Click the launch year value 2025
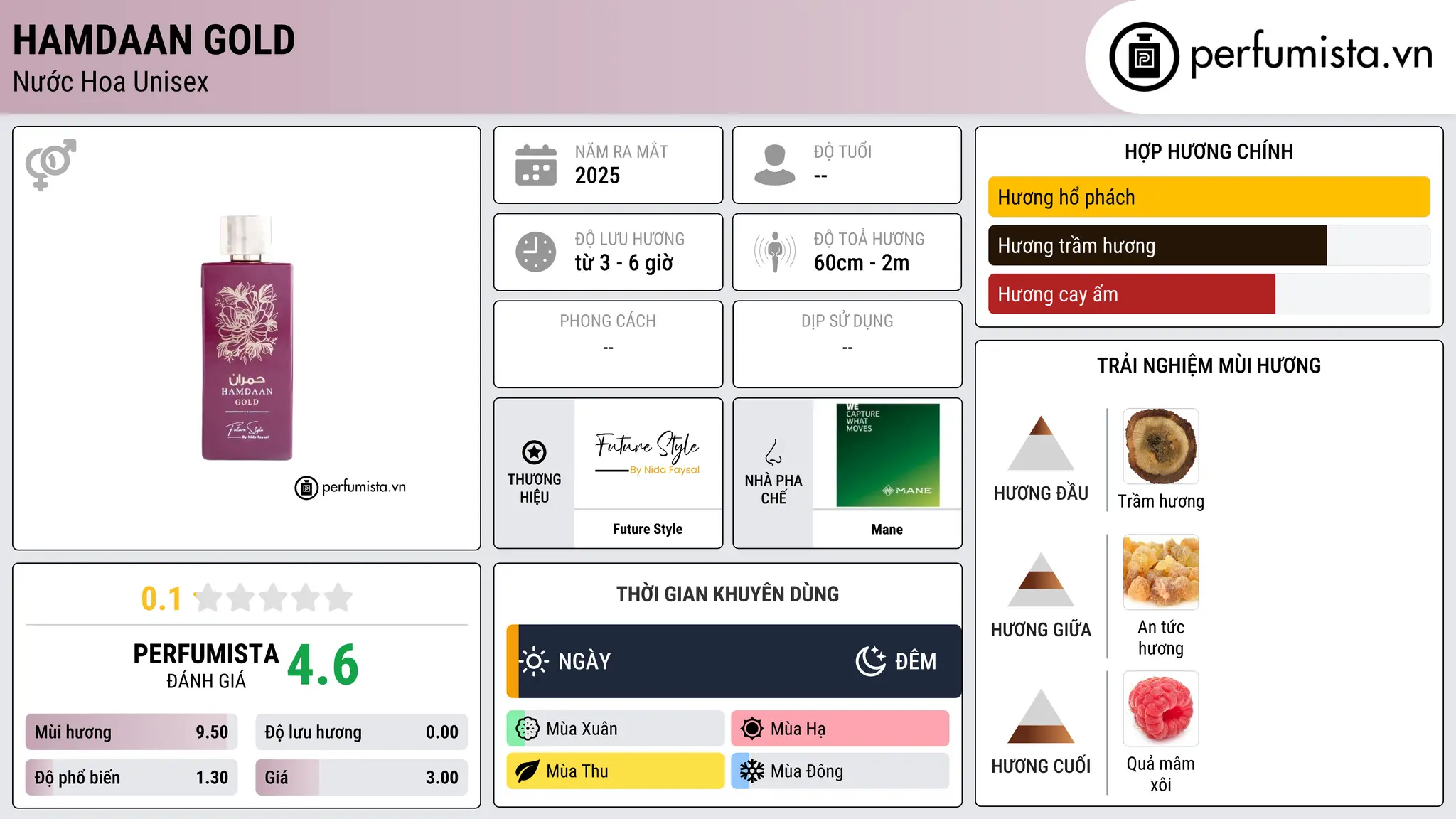The image size is (1456, 819). coord(597,176)
